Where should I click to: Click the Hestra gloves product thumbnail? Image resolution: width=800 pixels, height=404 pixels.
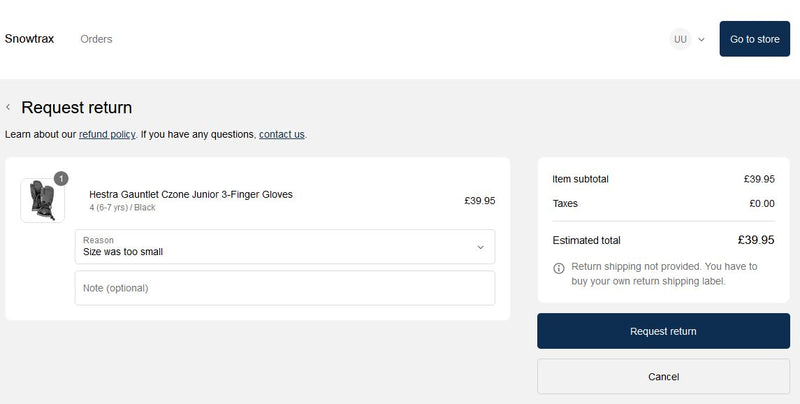point(42,200)
